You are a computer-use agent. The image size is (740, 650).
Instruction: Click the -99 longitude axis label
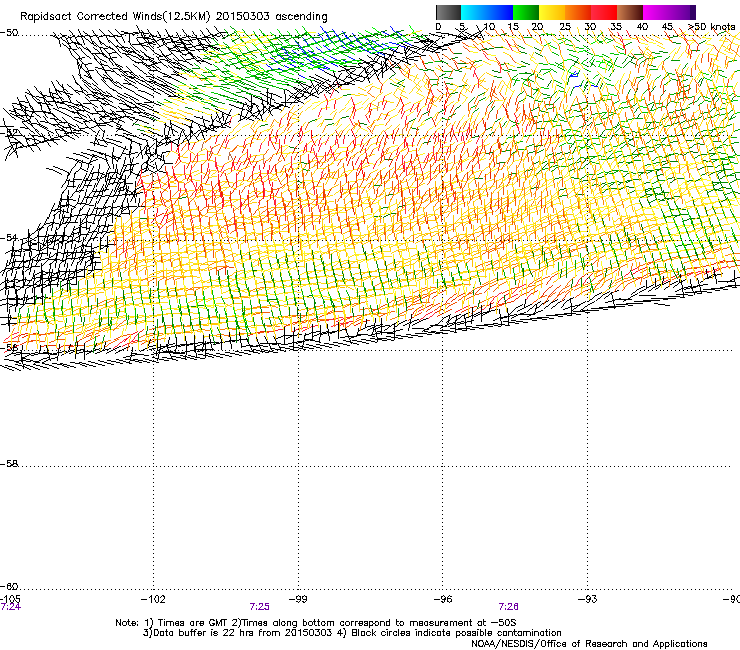298,599
